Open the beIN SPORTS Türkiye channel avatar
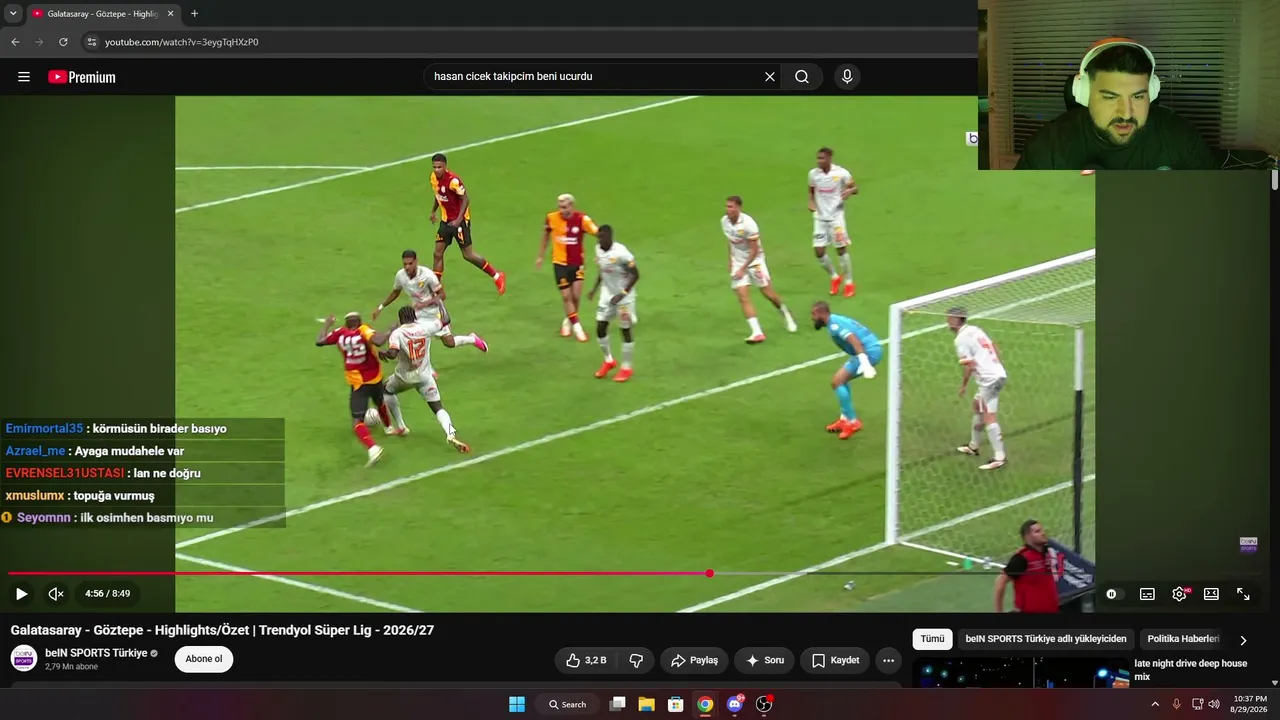 tap(23, 658)
